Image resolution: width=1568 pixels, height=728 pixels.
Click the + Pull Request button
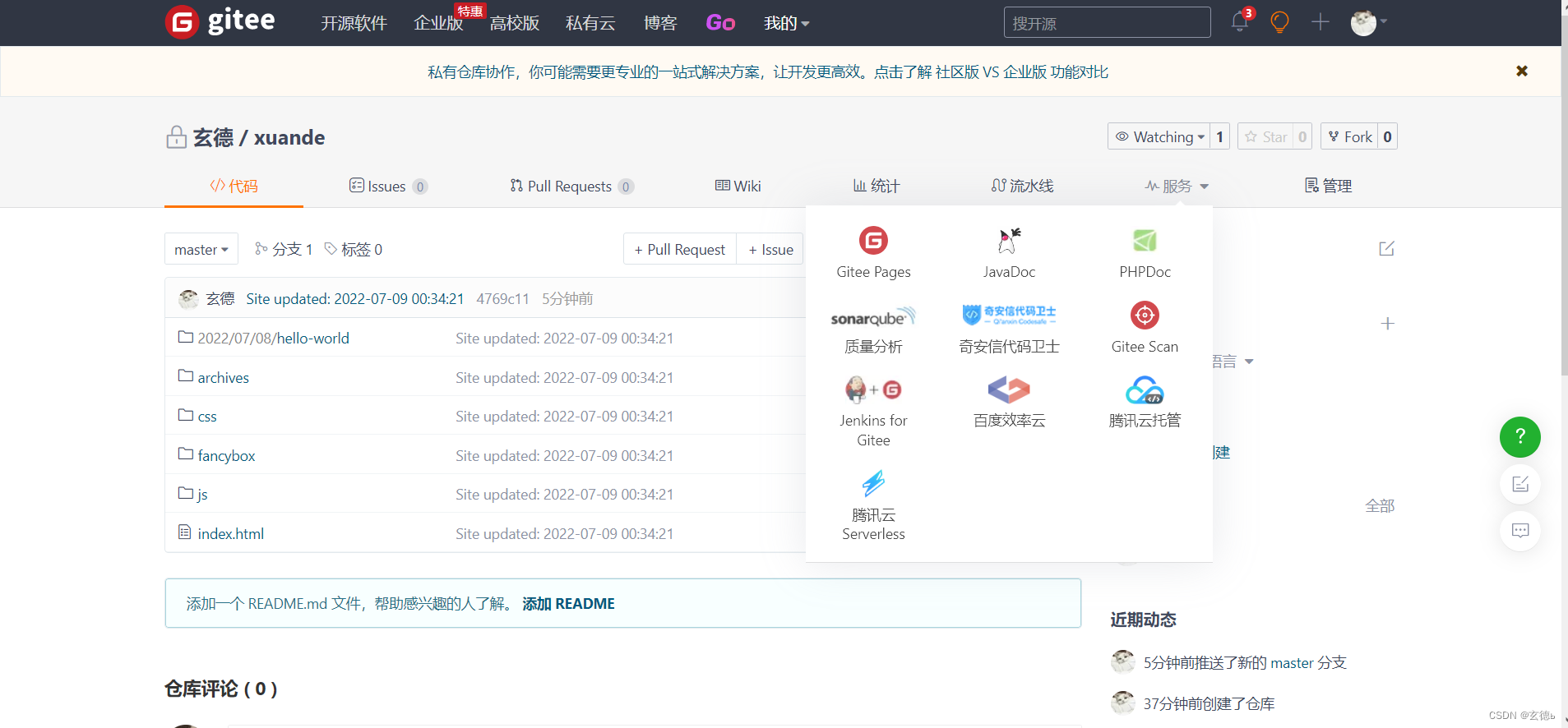[x=679, y=249]
